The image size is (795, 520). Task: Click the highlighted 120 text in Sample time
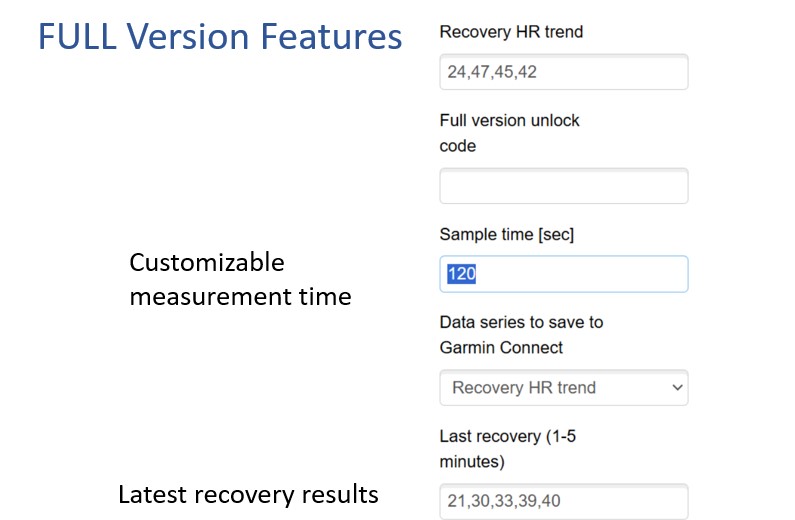point(461,274)
